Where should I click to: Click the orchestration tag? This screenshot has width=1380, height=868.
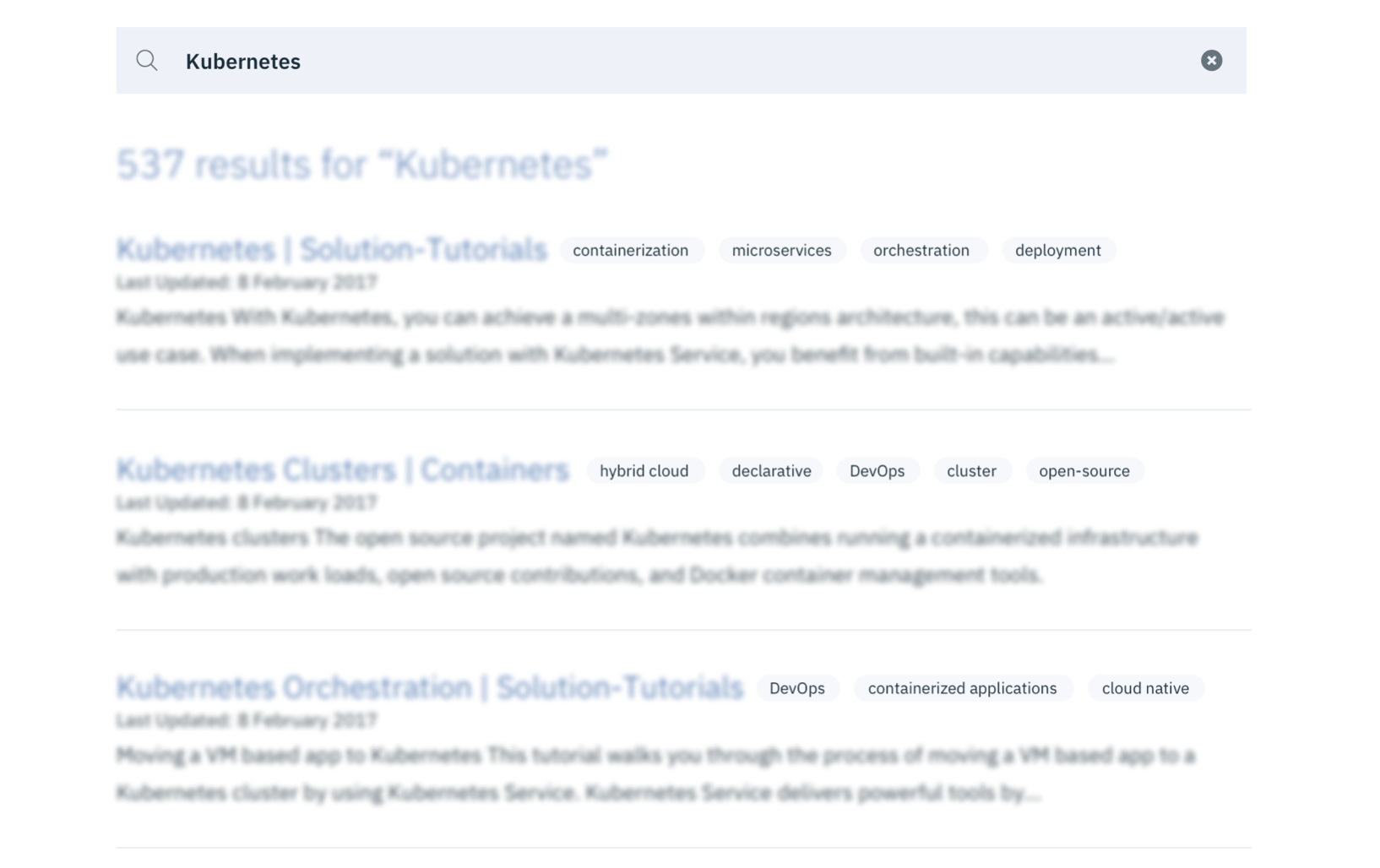tap(921, 251)
